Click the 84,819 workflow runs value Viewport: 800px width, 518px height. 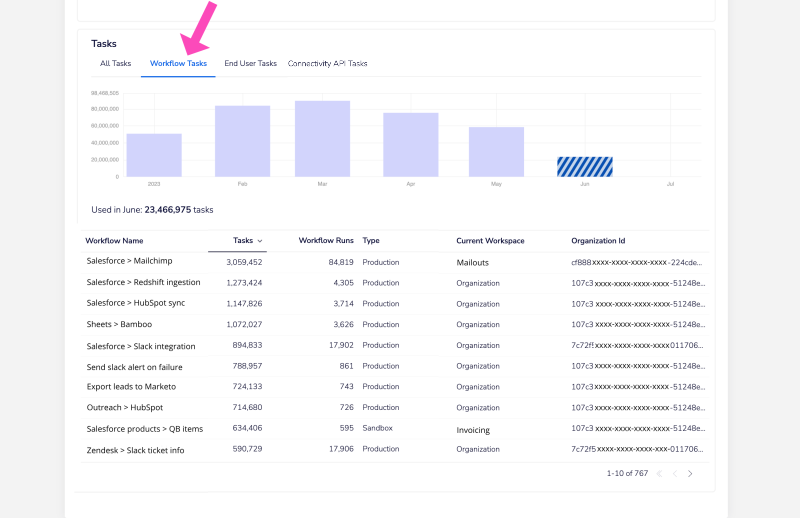341,262
